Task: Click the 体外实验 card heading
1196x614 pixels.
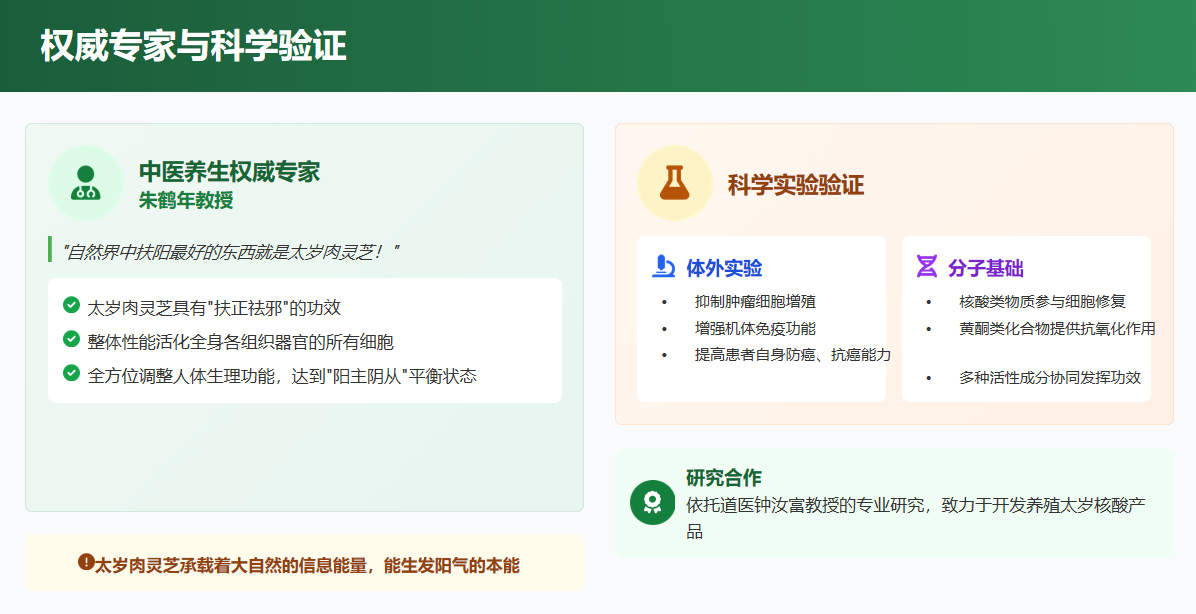Action: (725, 268)
